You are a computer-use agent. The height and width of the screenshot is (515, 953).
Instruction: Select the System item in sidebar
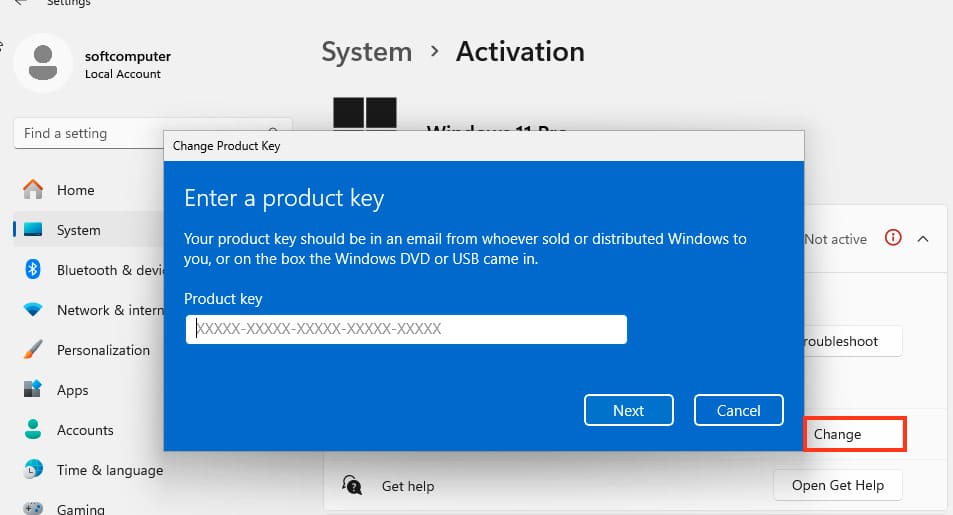pos(78,230)
